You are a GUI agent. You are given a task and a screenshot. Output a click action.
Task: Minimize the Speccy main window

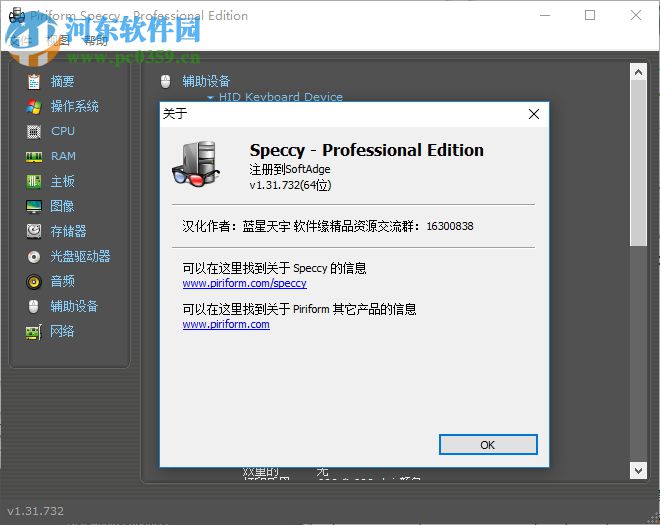click(545, 16)
